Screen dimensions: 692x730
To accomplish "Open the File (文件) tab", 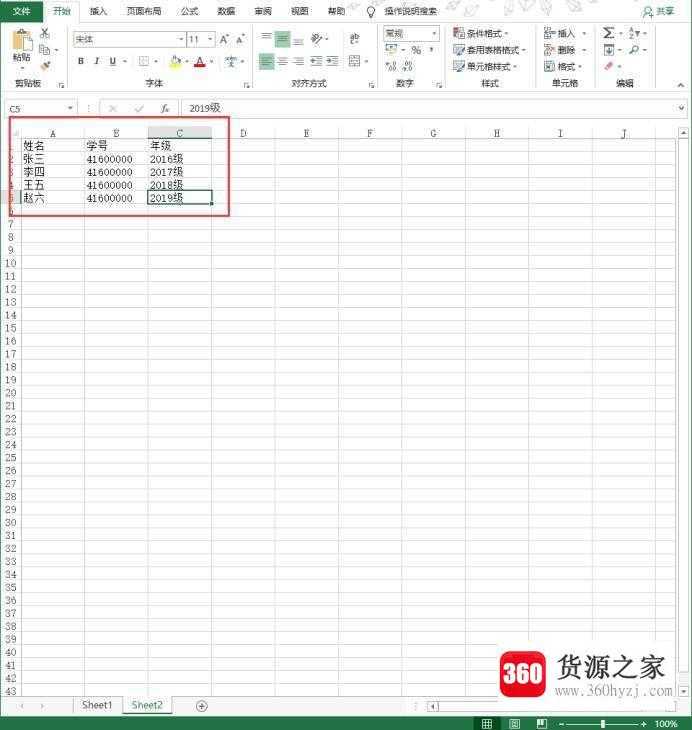I will tap(21, 11).
